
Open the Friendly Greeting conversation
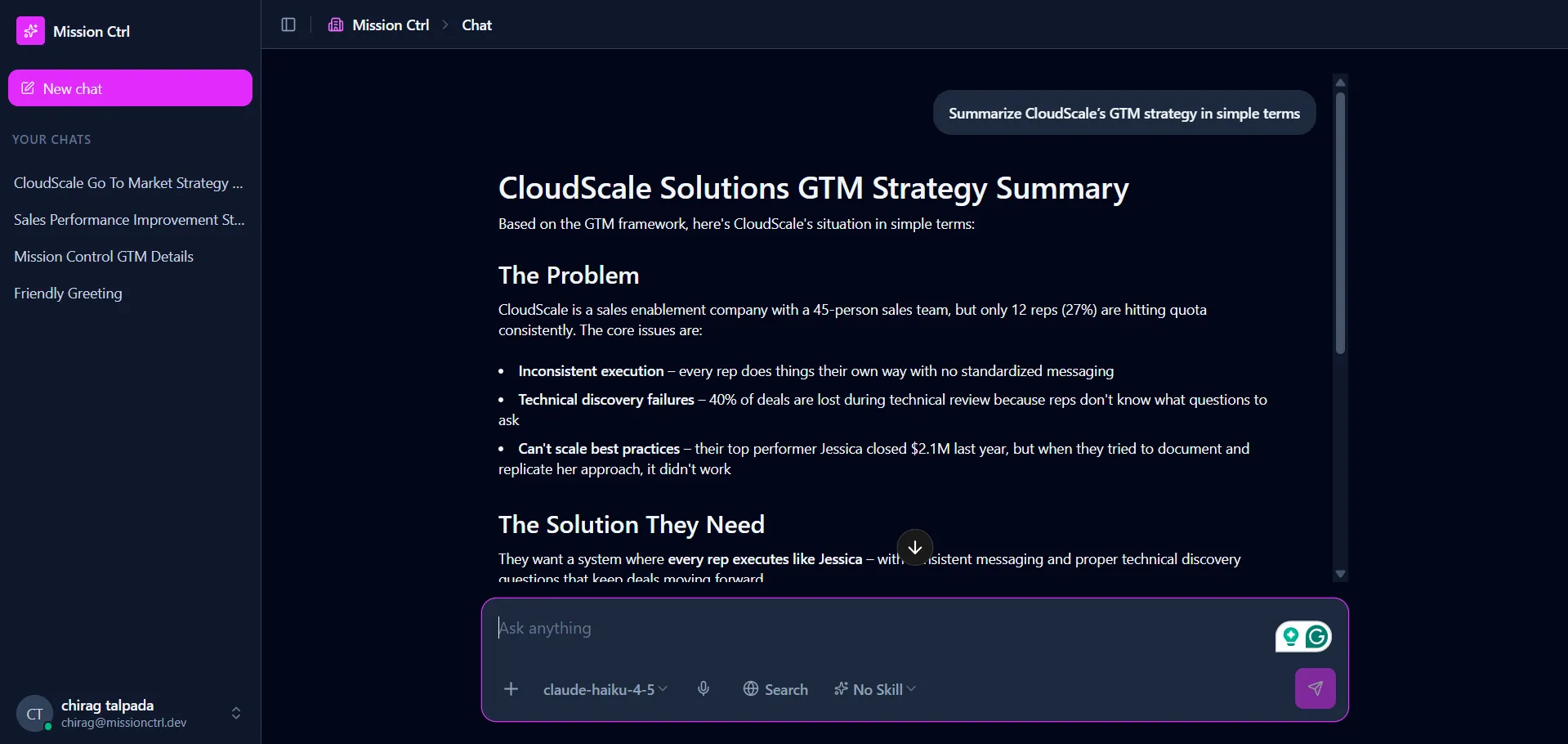point(68,293)
